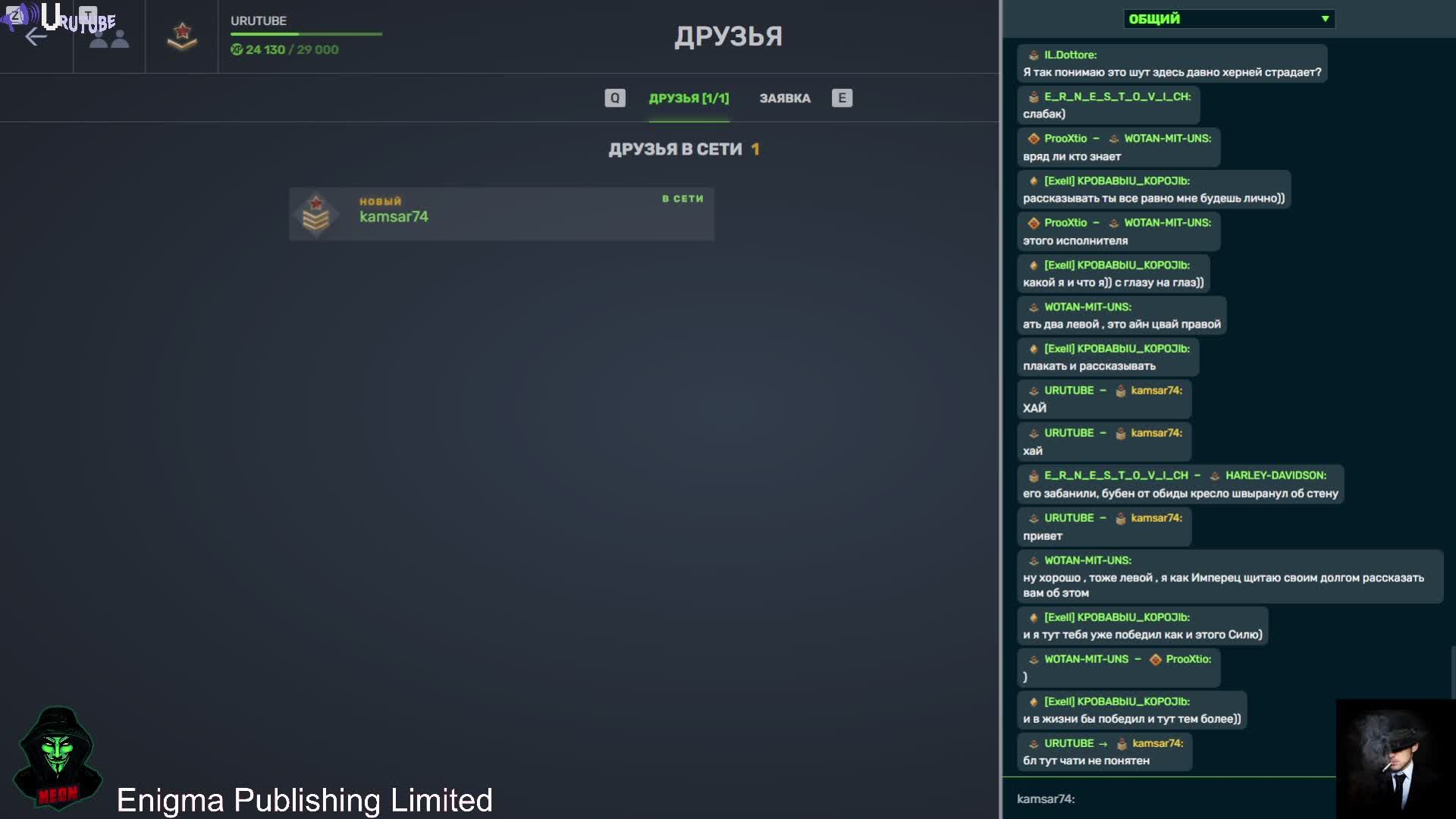The height and width of the screenshot is (819, 1456).
Task: Click the ProoXtio name in last message
Action: pos(1188,659)
